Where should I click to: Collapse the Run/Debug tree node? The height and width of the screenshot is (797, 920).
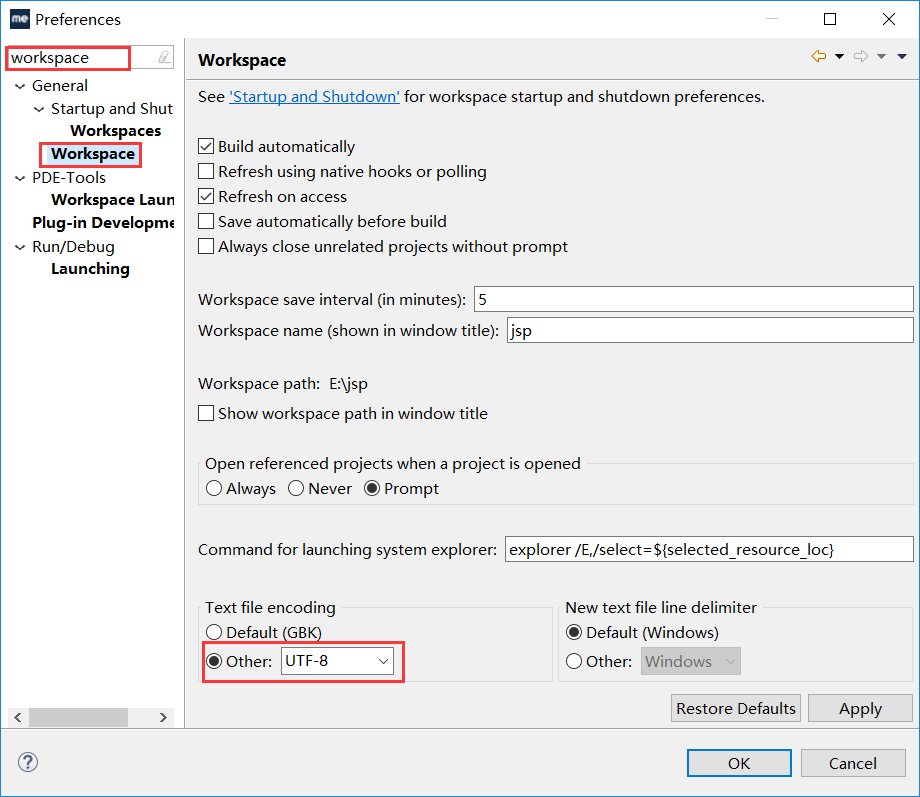20,248
